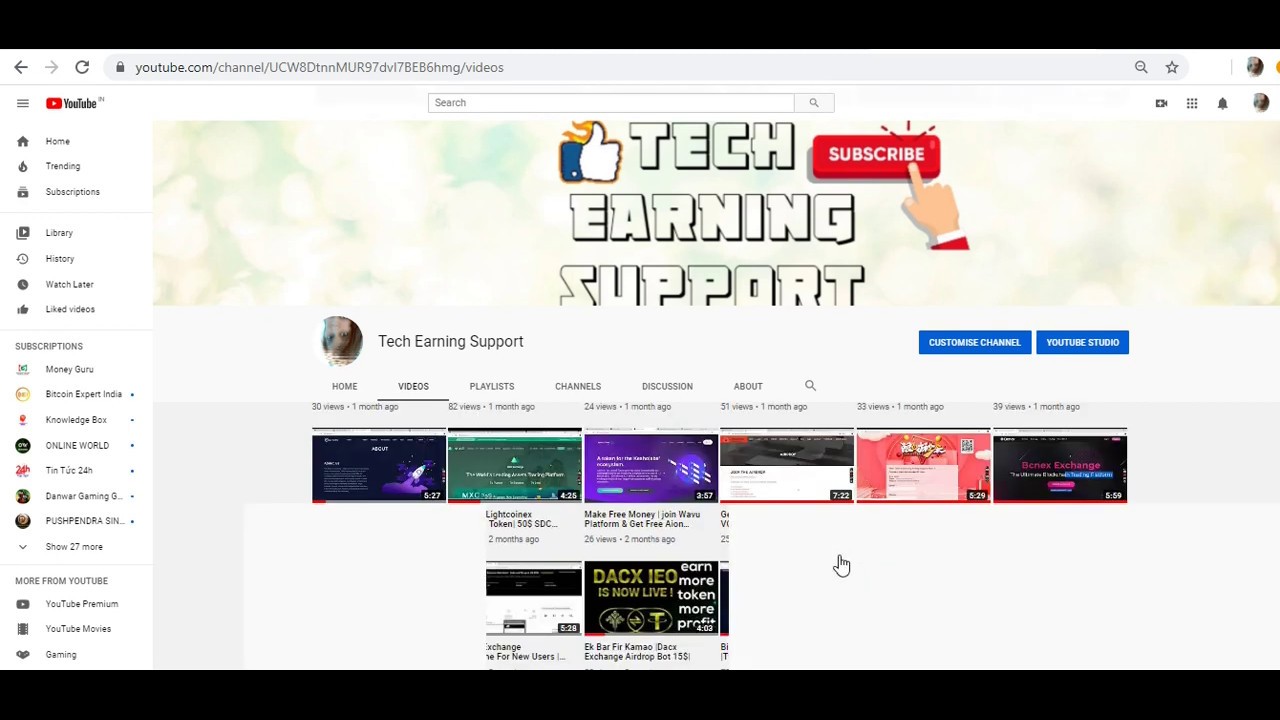Open the Ek Bar Fir Kamao Dacx title
1280x720 pixels.
pyautogui.click(x=637, y=652)
